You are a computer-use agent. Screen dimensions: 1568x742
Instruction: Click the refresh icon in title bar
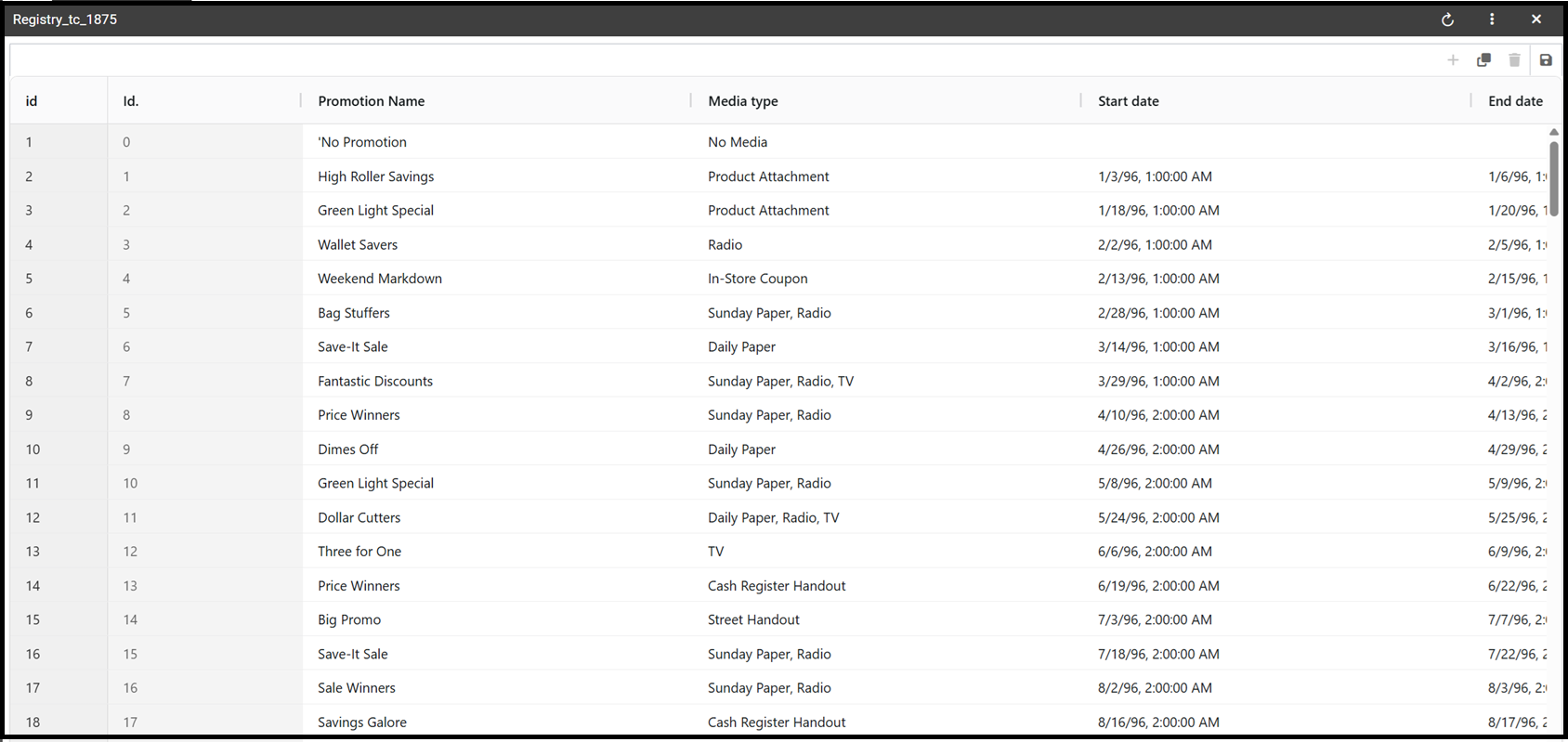tap(1447, 20)
